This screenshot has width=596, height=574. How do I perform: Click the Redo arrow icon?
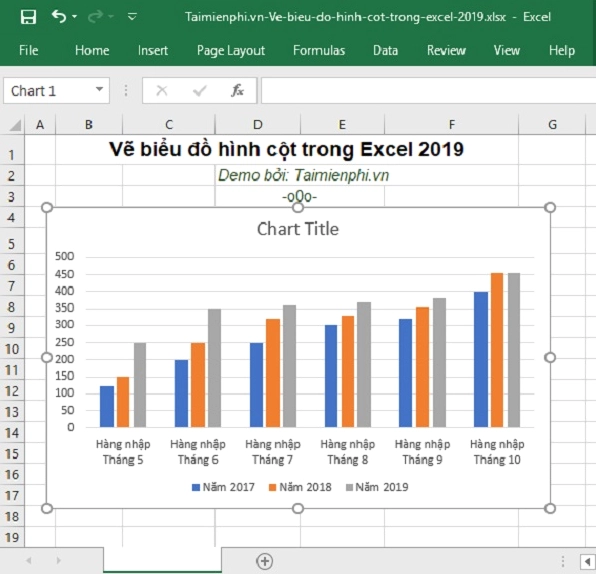pos(95,16)
